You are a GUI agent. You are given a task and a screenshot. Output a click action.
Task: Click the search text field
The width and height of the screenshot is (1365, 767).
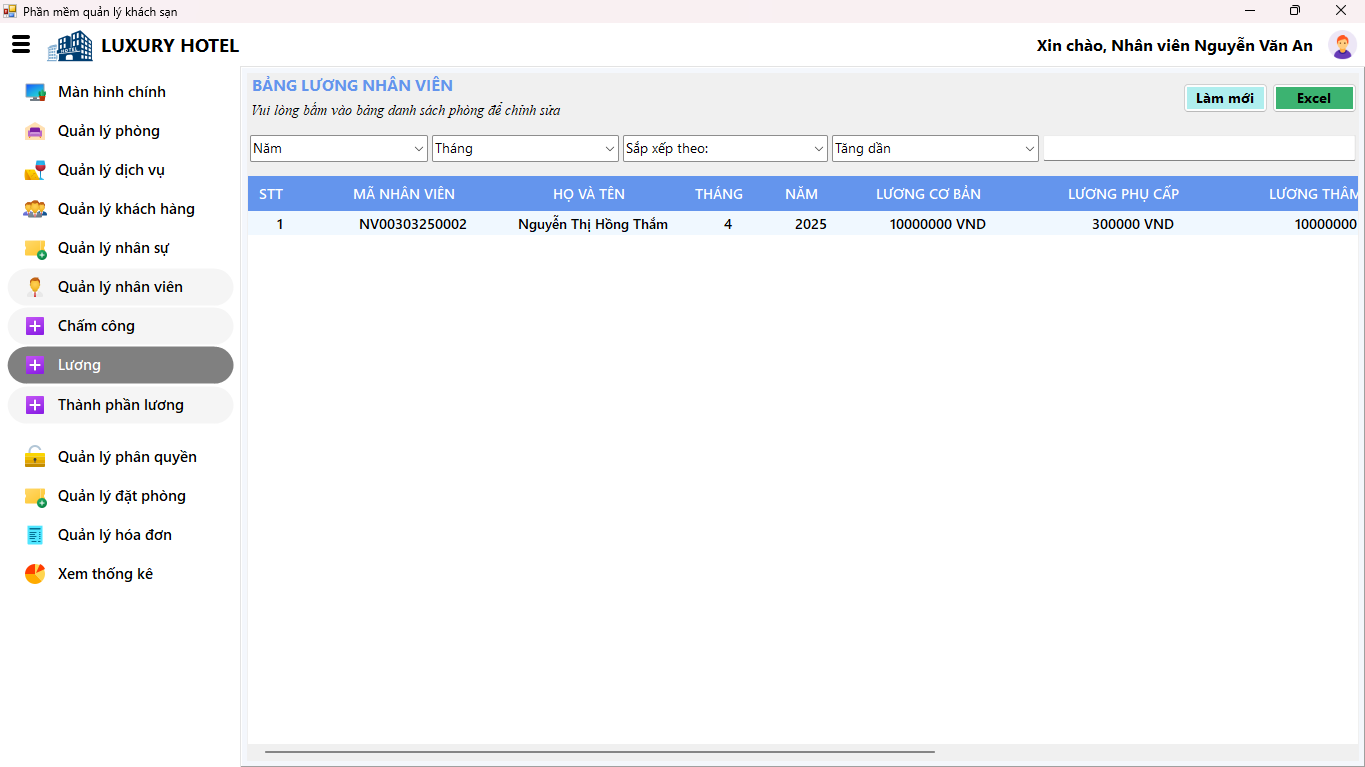[1199, 148]
